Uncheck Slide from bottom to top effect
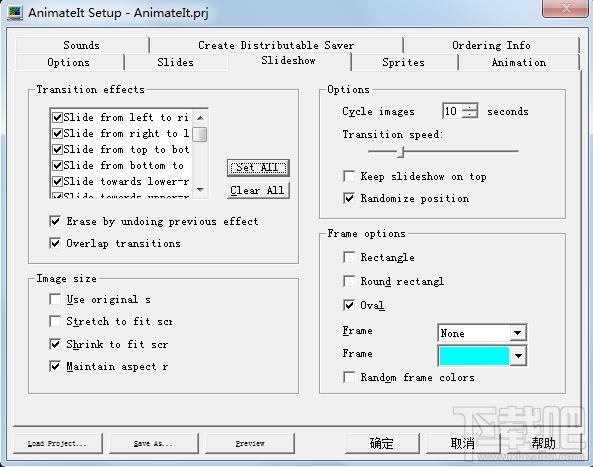The width and height of the screenshot is (593, 467). pos(57,165)
